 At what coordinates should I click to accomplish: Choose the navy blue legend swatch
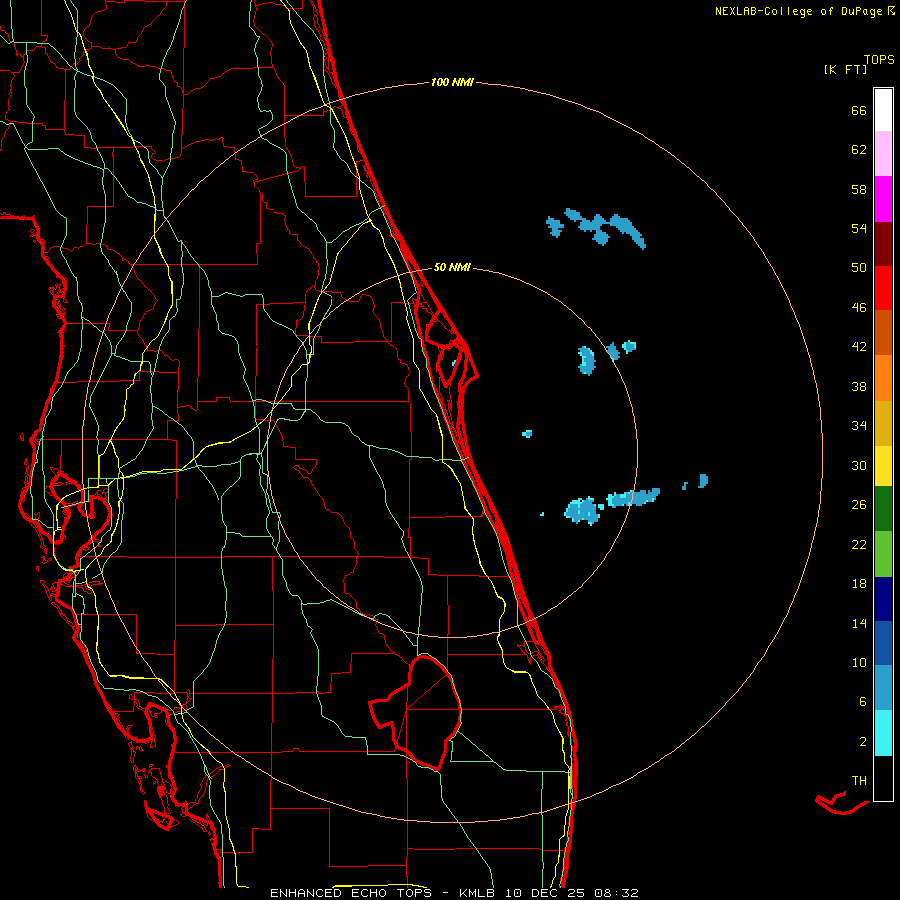pyautogui.click(x=883, y=599)
